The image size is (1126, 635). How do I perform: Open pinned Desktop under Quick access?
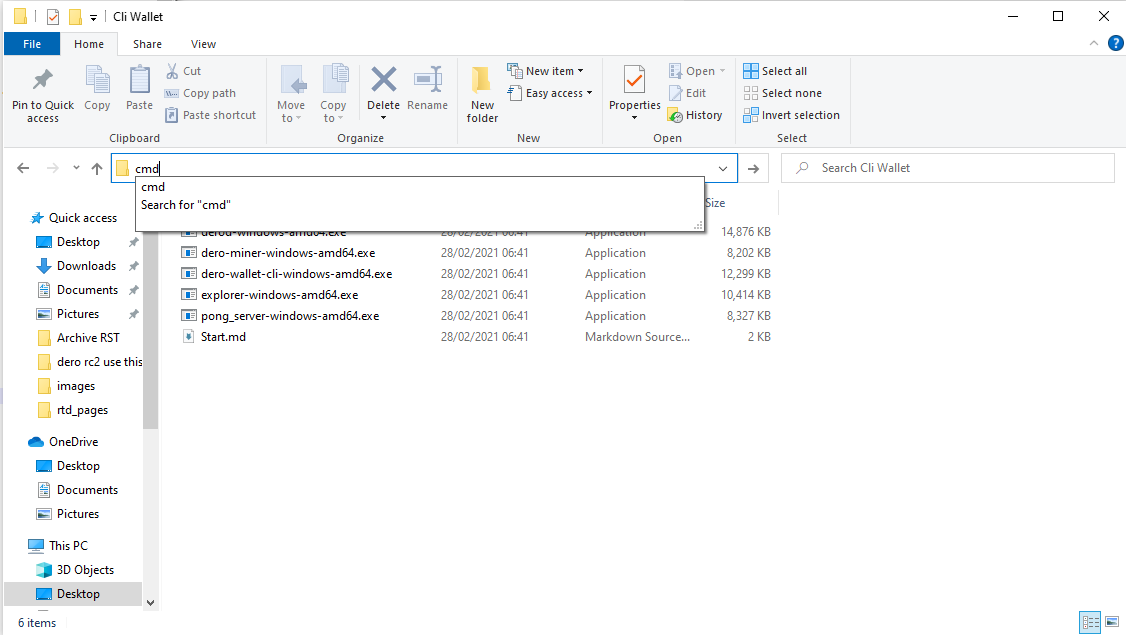(x=78, y=242)
